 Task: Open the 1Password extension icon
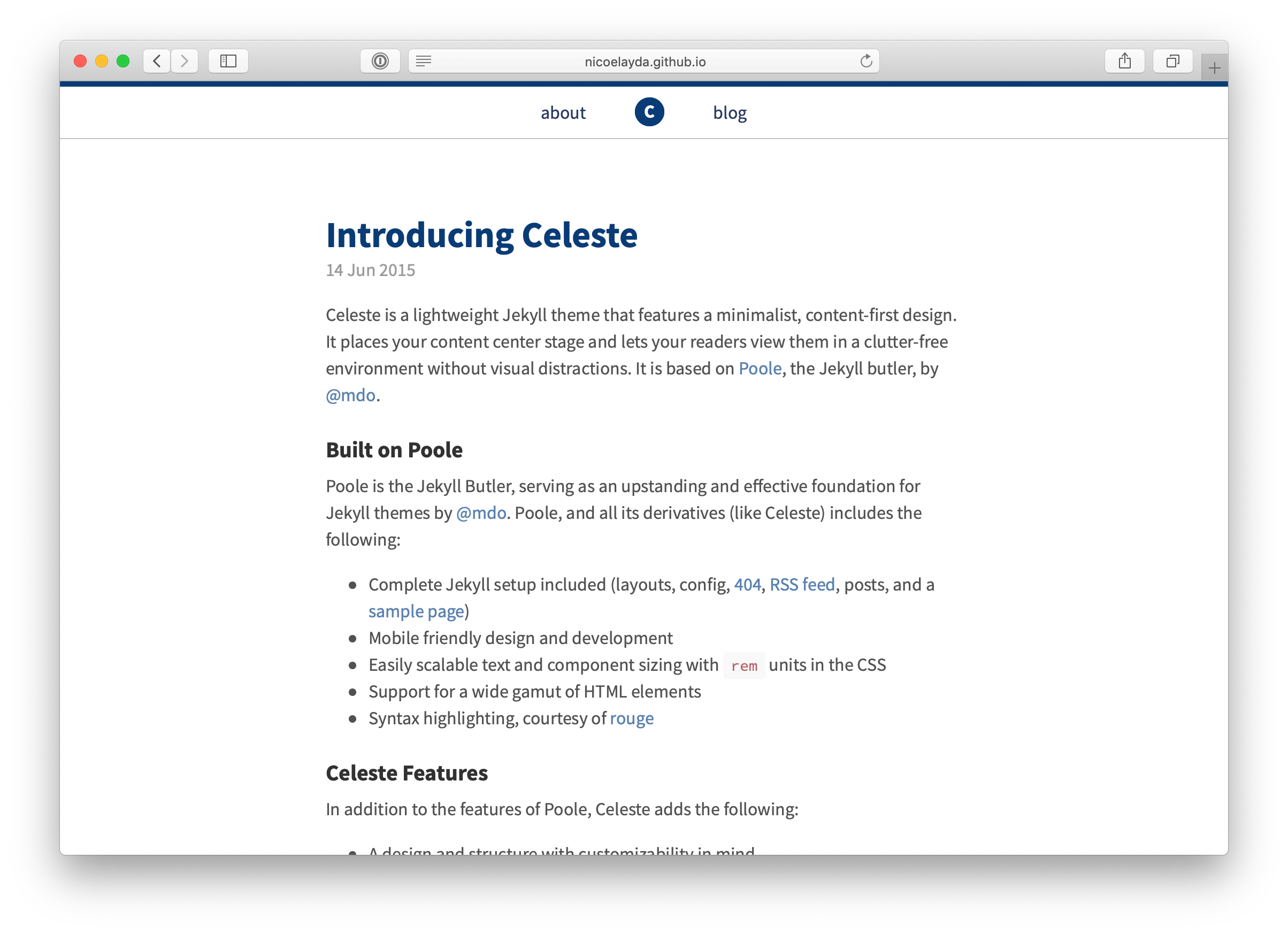(380, 62)
